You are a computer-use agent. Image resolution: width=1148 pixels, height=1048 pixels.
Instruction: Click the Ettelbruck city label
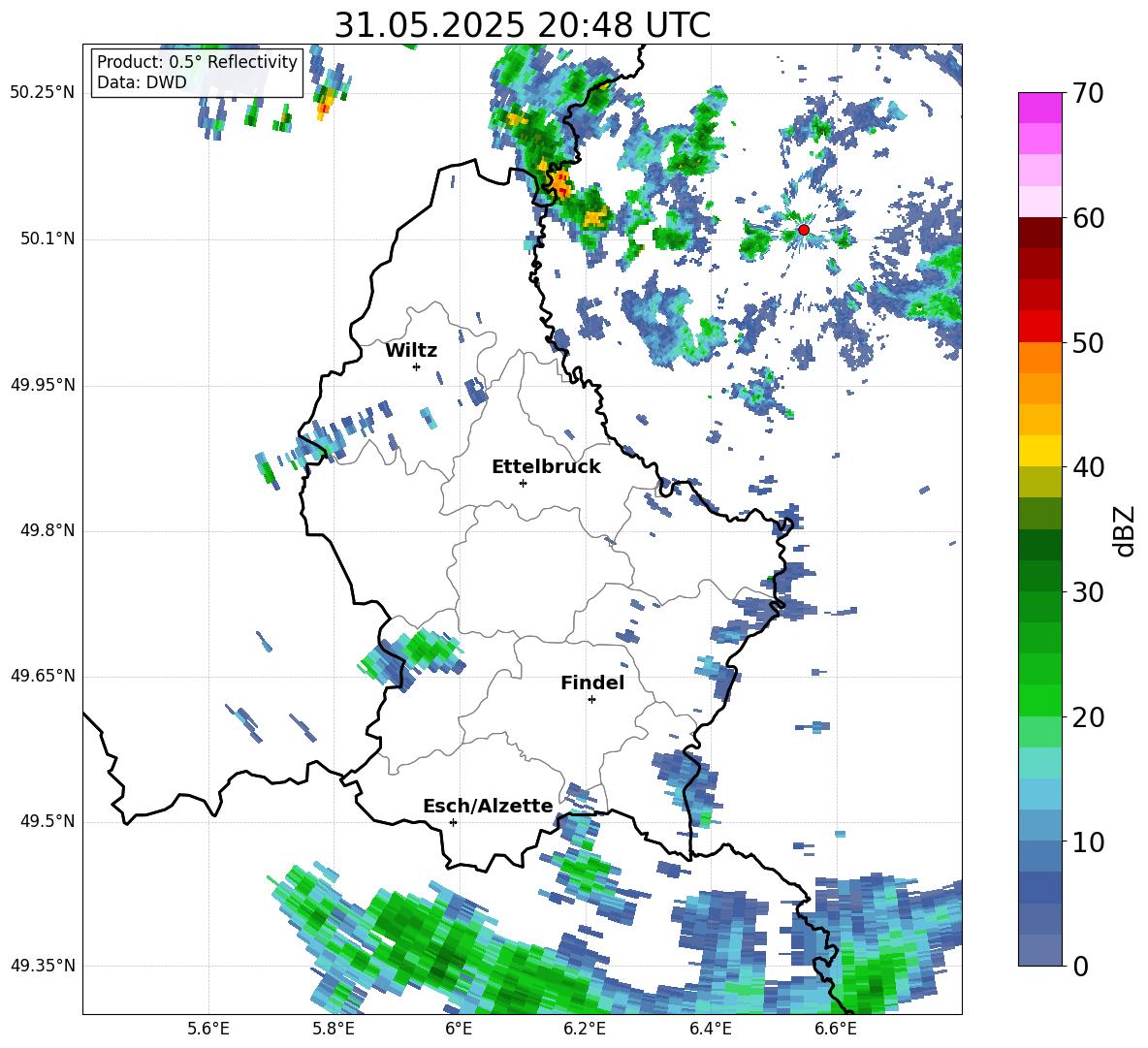coord(546,467)
